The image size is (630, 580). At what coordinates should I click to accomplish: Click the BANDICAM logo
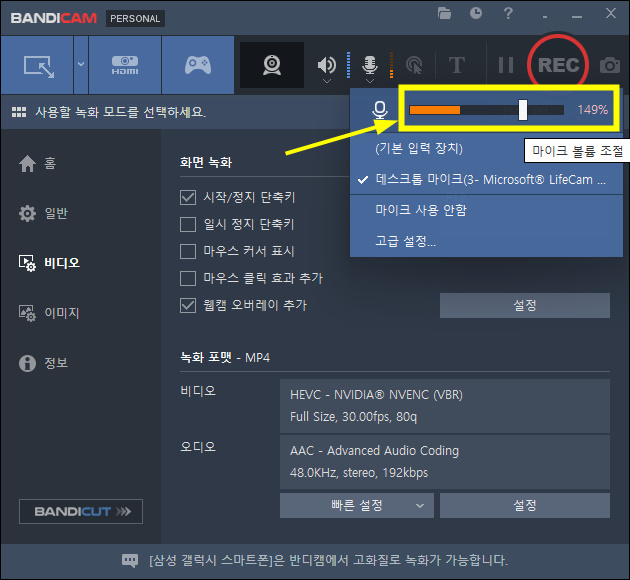54,18
